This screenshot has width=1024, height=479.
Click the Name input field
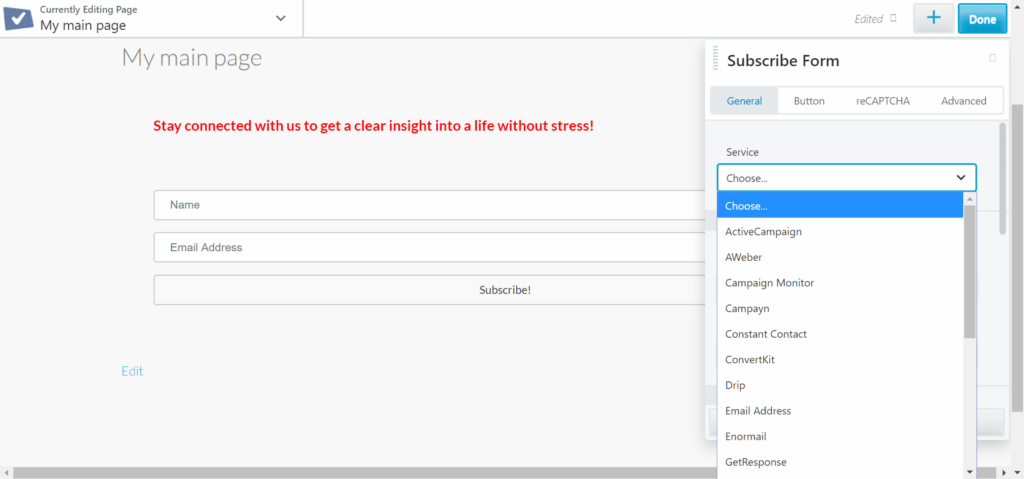click(430, 205)
